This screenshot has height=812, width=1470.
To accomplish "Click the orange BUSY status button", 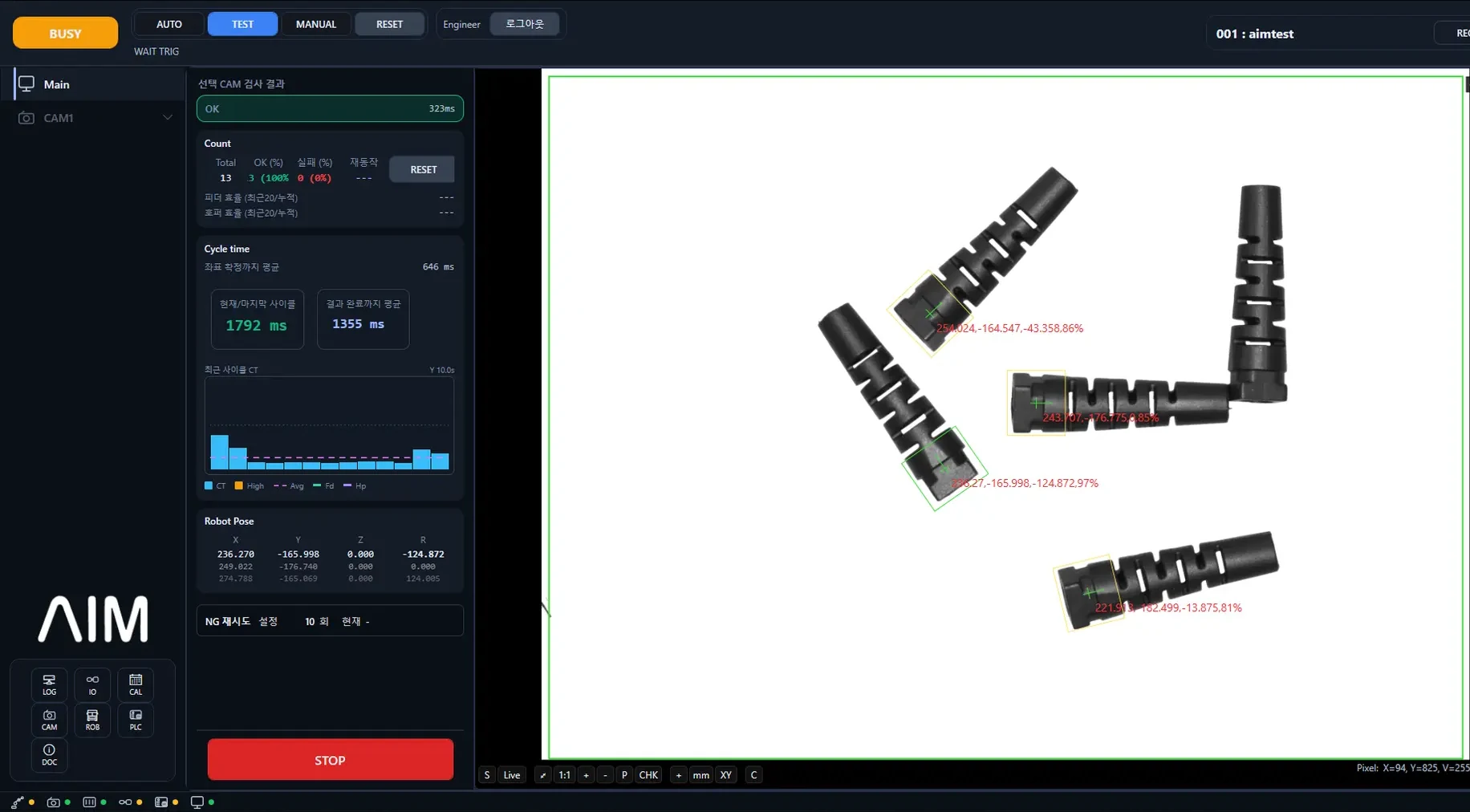I will coord(65,34).
